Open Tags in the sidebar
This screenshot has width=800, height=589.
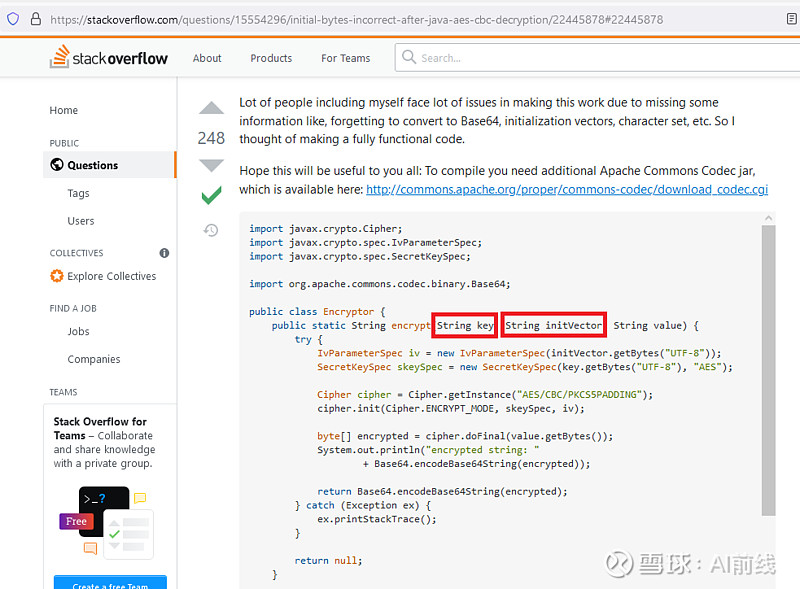click(78, 193)
